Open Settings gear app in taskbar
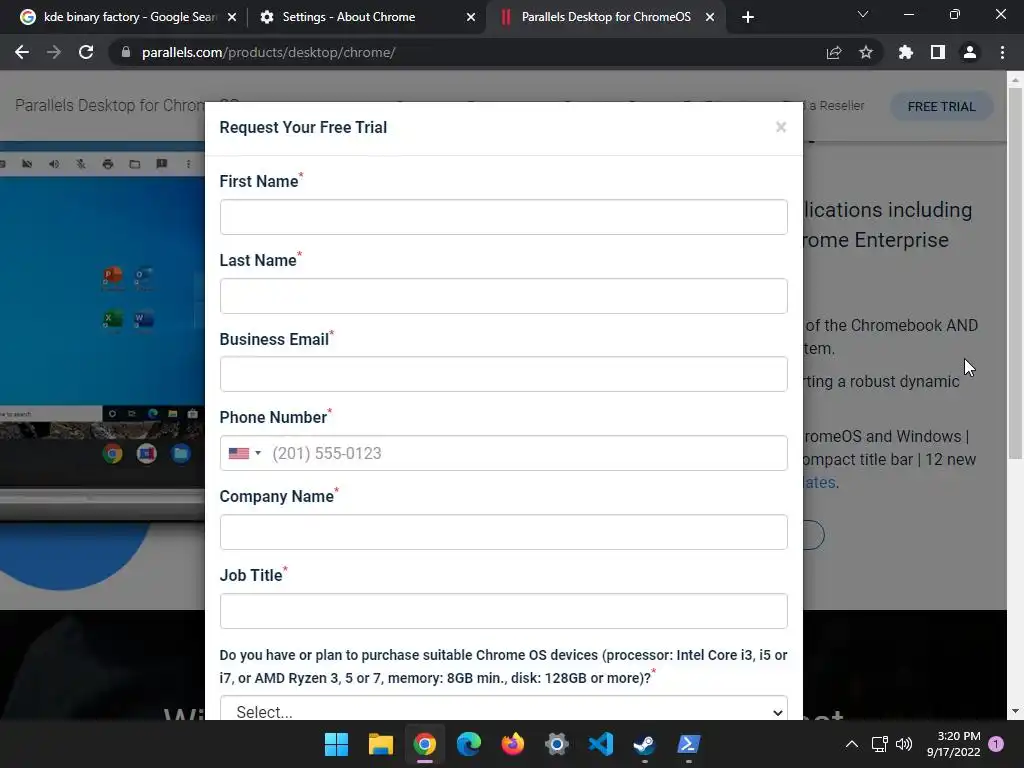The width and height of the screenshot is (1024, 768). 557,744
